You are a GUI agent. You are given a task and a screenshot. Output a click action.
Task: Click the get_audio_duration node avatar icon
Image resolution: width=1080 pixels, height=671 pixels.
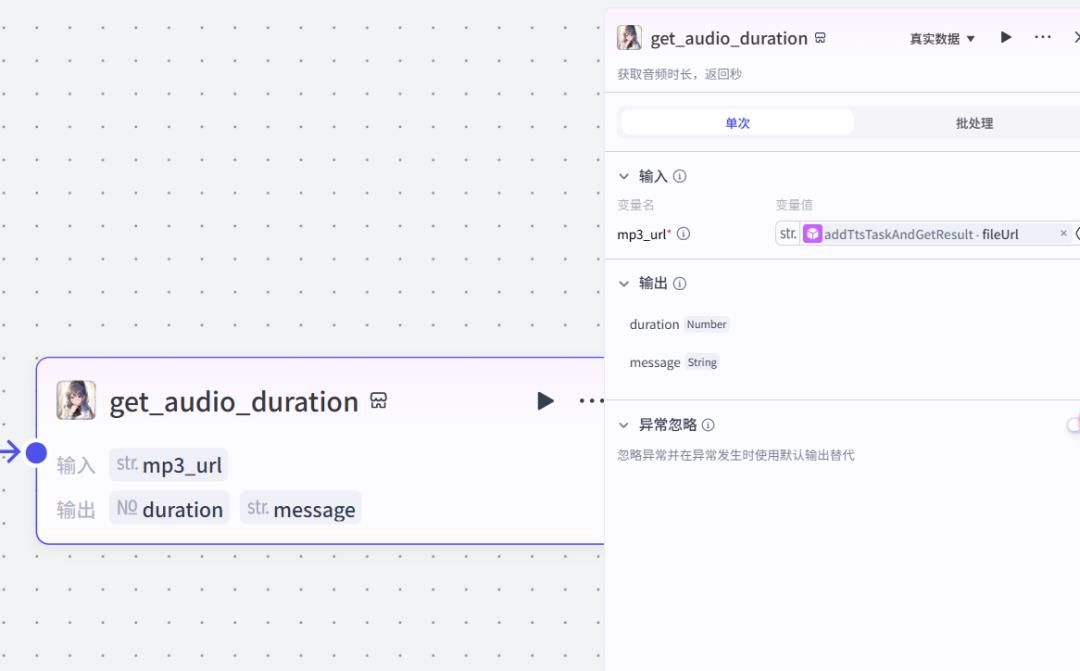tap(629, 37)
